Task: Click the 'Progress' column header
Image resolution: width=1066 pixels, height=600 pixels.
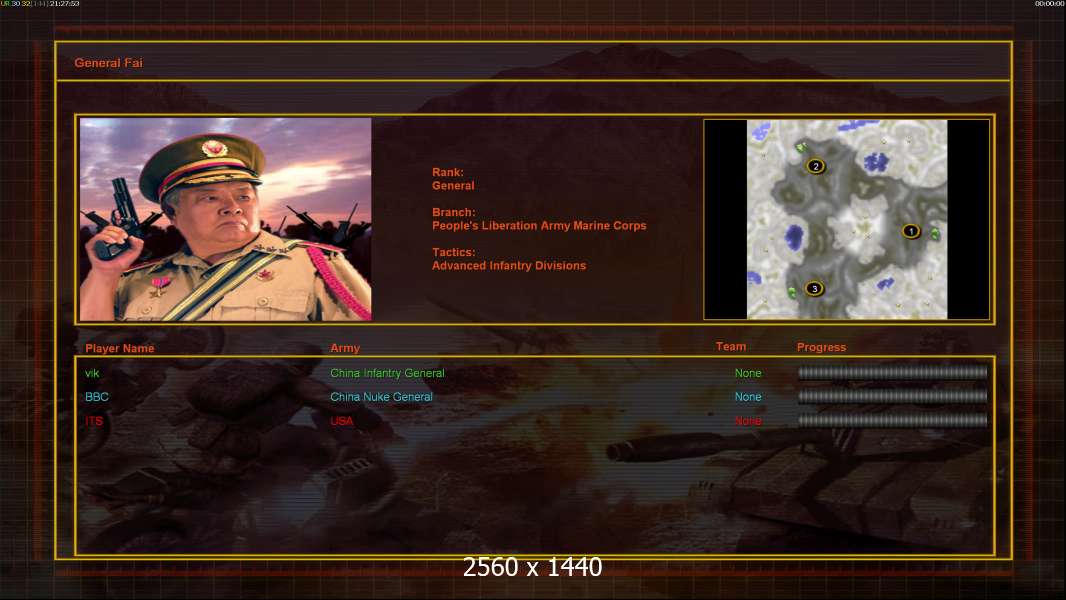Action: click(x=821, y=347)
